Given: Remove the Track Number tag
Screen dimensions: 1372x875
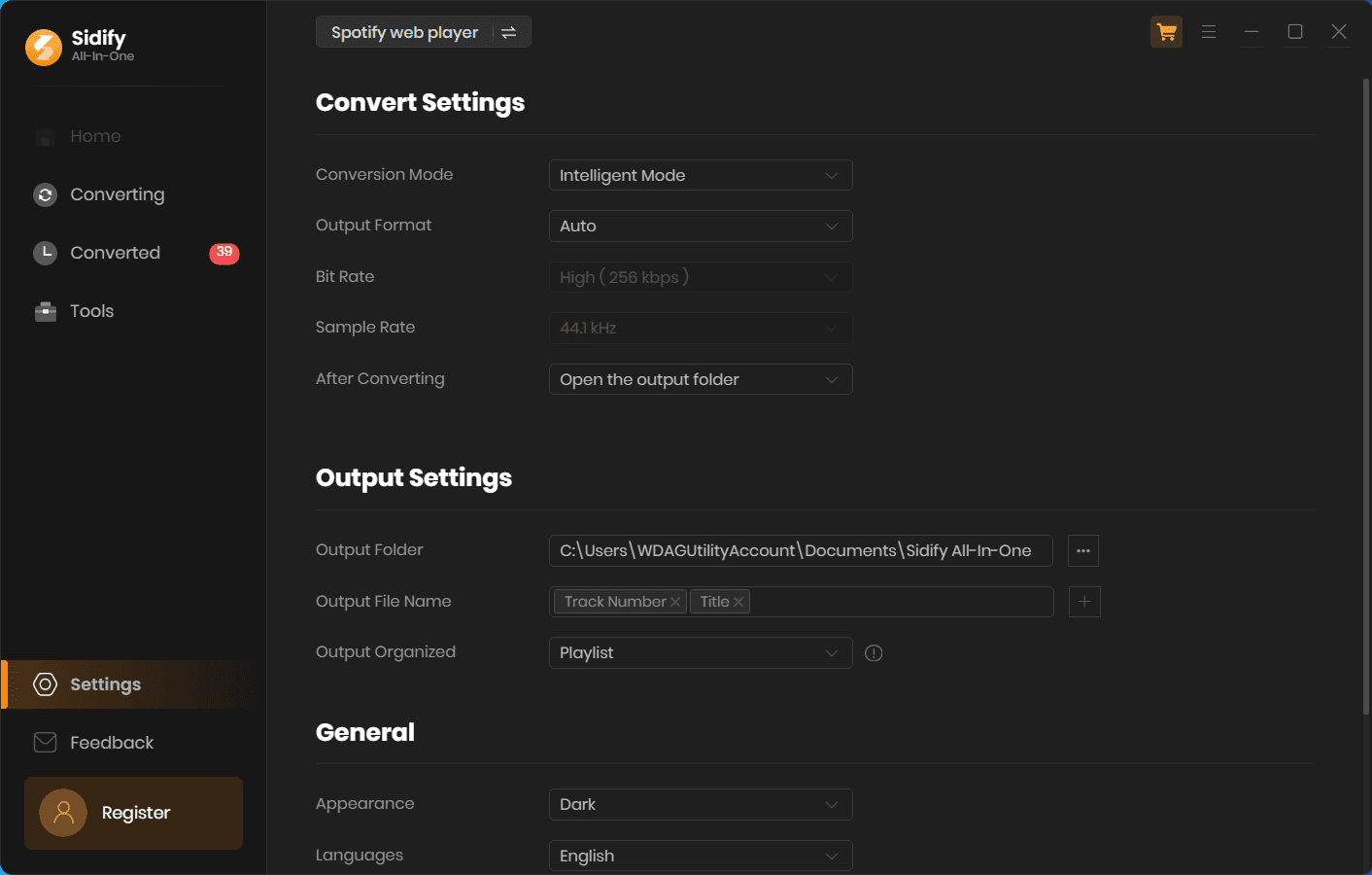Looking at the screenshot, I should click(x=675, y=603).
